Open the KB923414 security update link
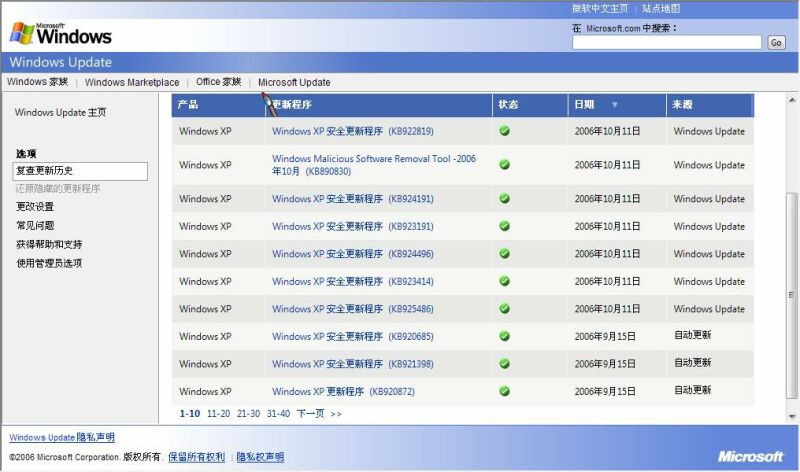This screenshot has height=472, width=800. [353, 281]
